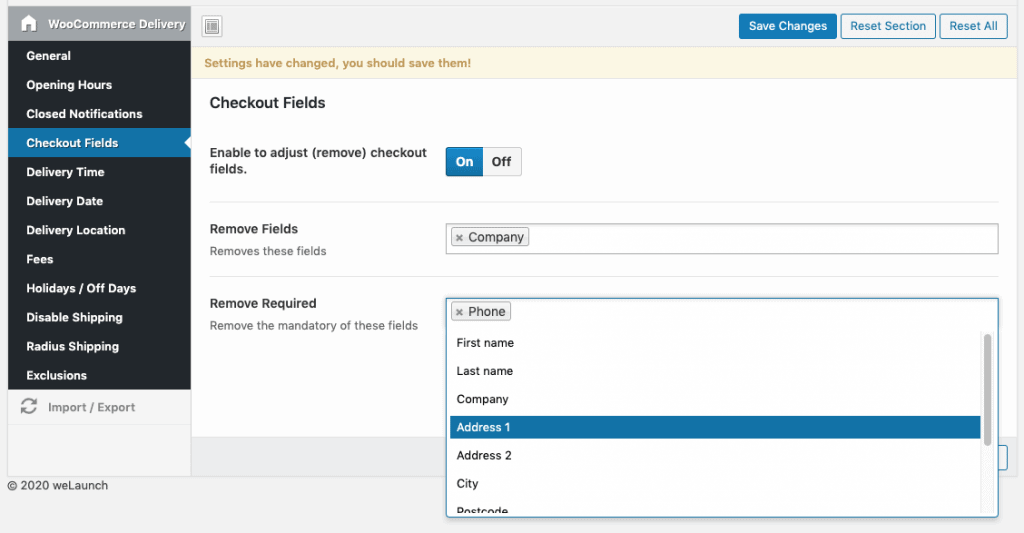Click the WooCommerce Delivery home icon
The height and width of the screenshot is (533, 1024).
pyautogui.click(x=29, y=24)
